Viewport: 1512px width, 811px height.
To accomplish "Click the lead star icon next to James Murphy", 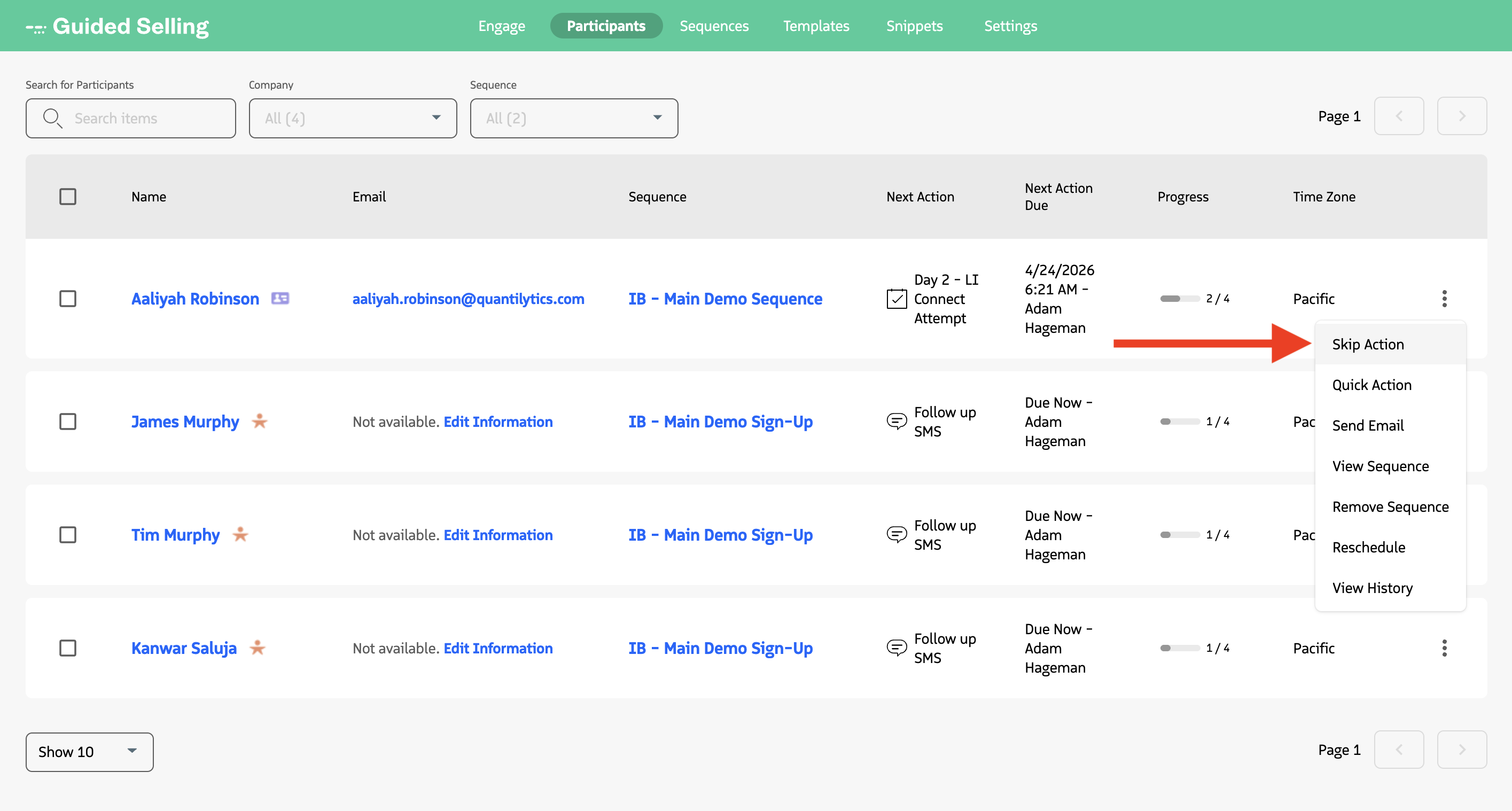I will (x=260, y=421).
